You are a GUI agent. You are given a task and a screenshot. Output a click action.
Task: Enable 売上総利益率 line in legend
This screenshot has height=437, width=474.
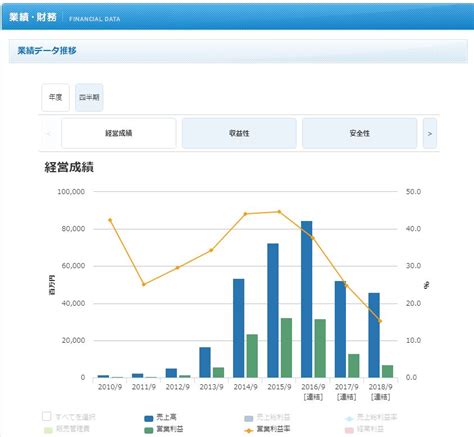click(371, 417)
